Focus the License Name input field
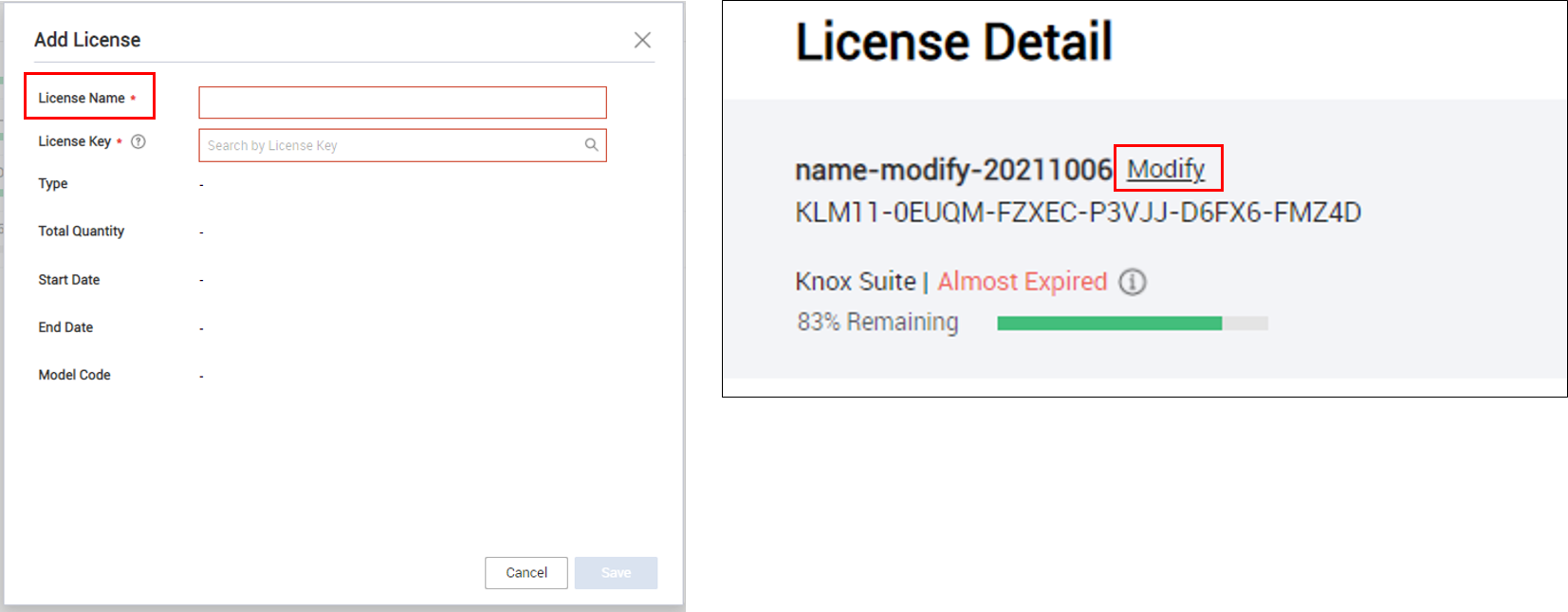Viewport: 1568px width, 612px height. click(402, 102)
